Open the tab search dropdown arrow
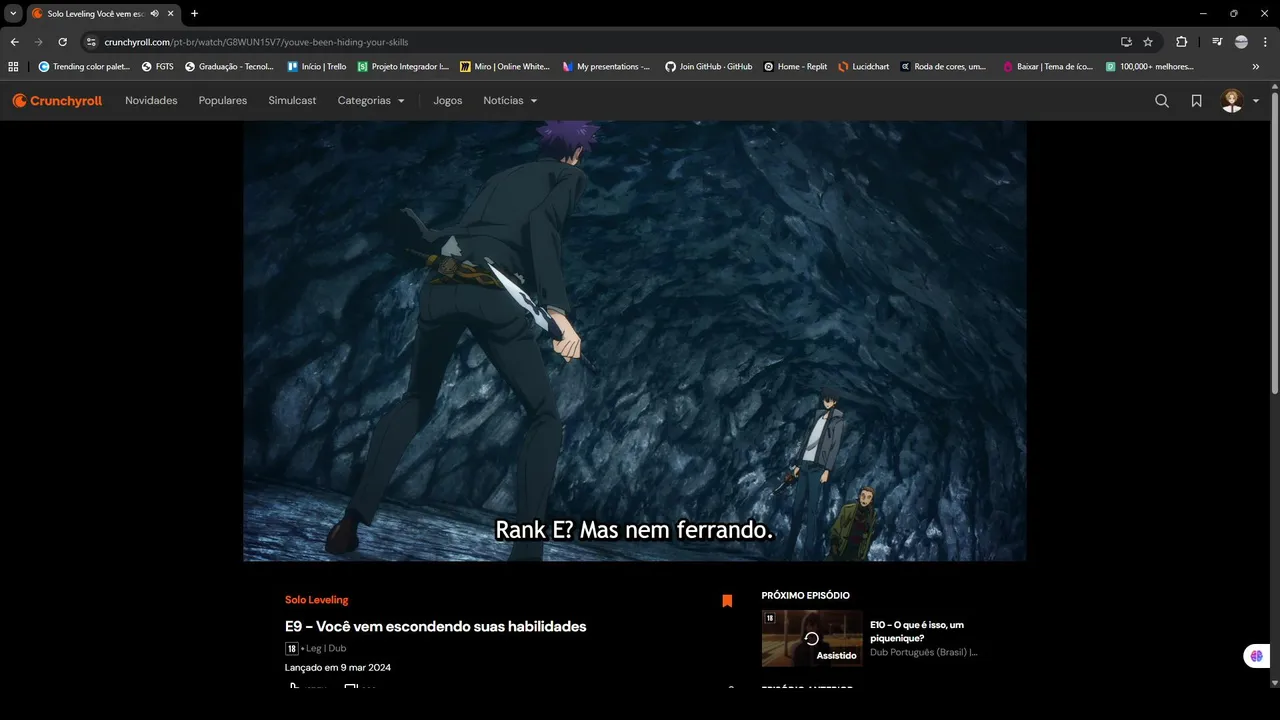The width and height of the screenshot is (1280, 720). tap(14, 13)
